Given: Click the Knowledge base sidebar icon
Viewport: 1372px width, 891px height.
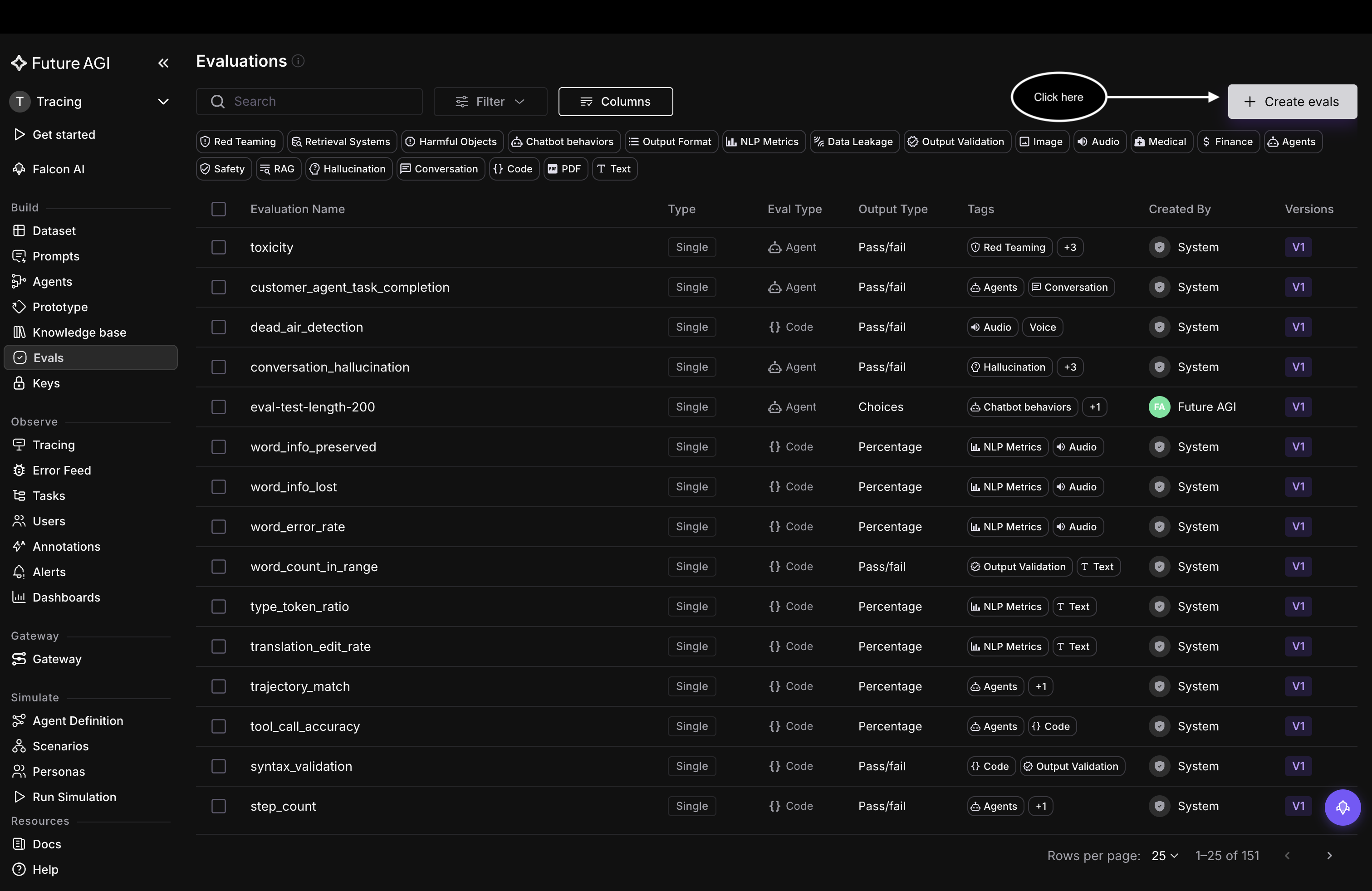Looking at the screenshot, I should [19, 332].
